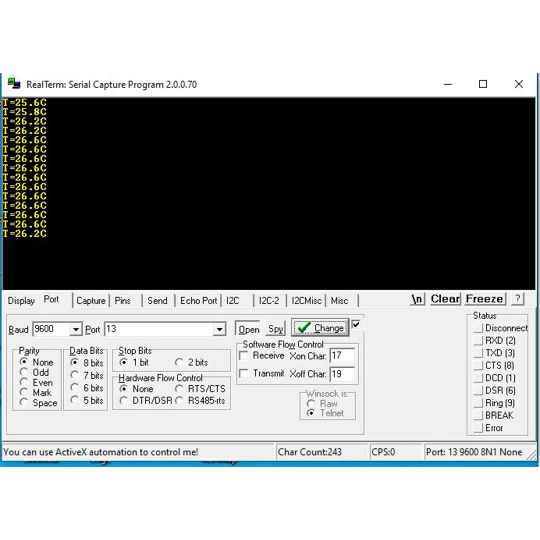This screenshot has width=540, height=540.
Task: Switch to the Port tab
Action: pyautogui.click(x=51, y=299)
